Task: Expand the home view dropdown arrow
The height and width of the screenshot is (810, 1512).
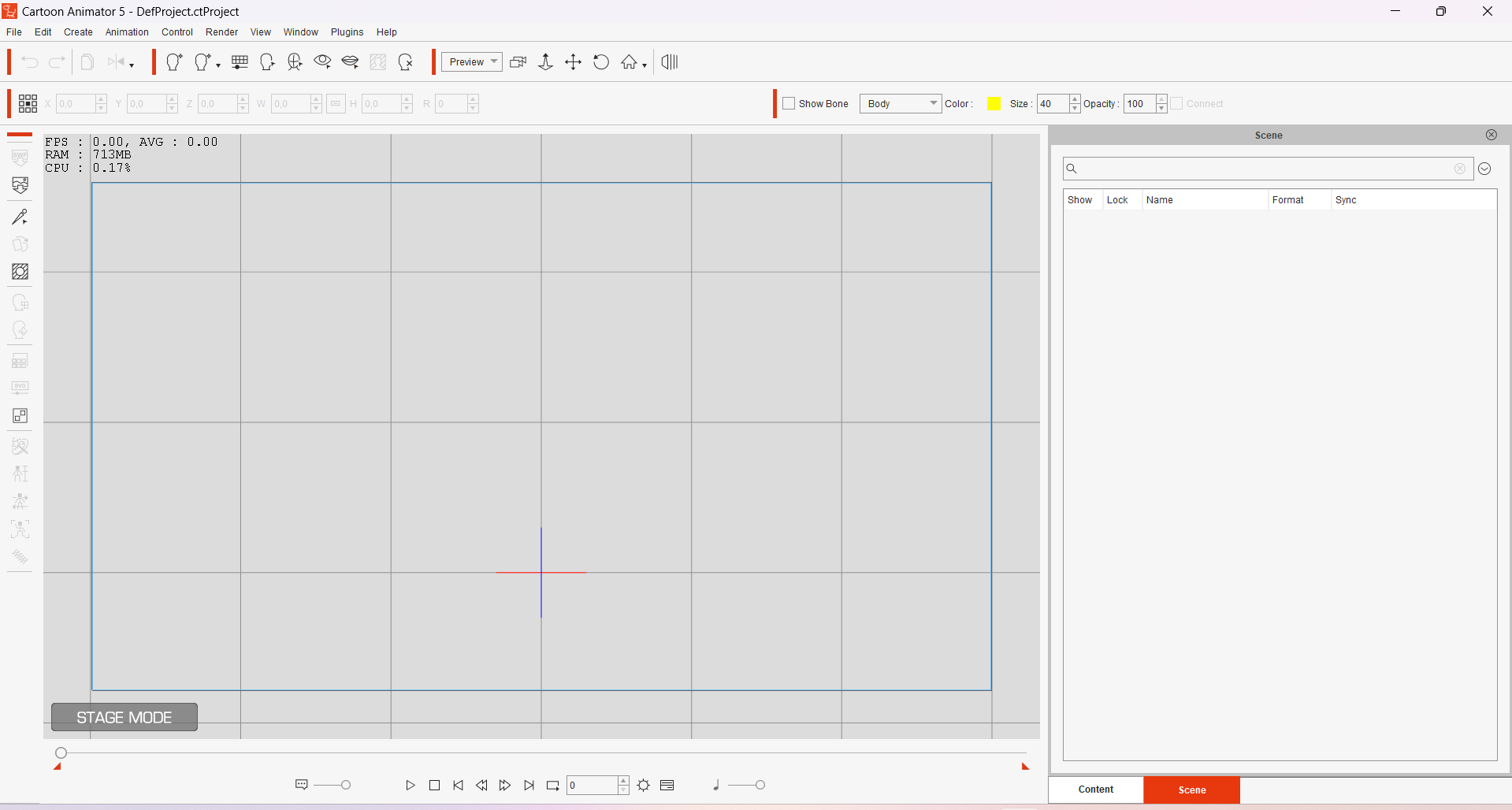Action: tap(645, 65)
